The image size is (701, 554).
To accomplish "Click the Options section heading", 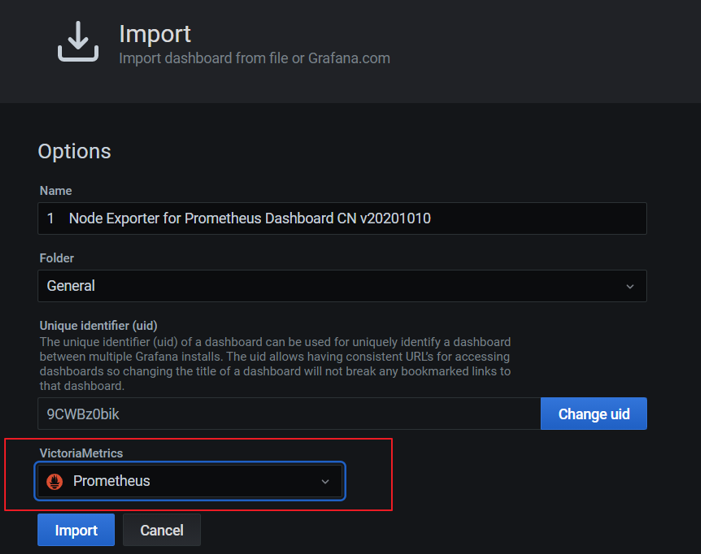I will pyautogui.click(x=74, y=152).
